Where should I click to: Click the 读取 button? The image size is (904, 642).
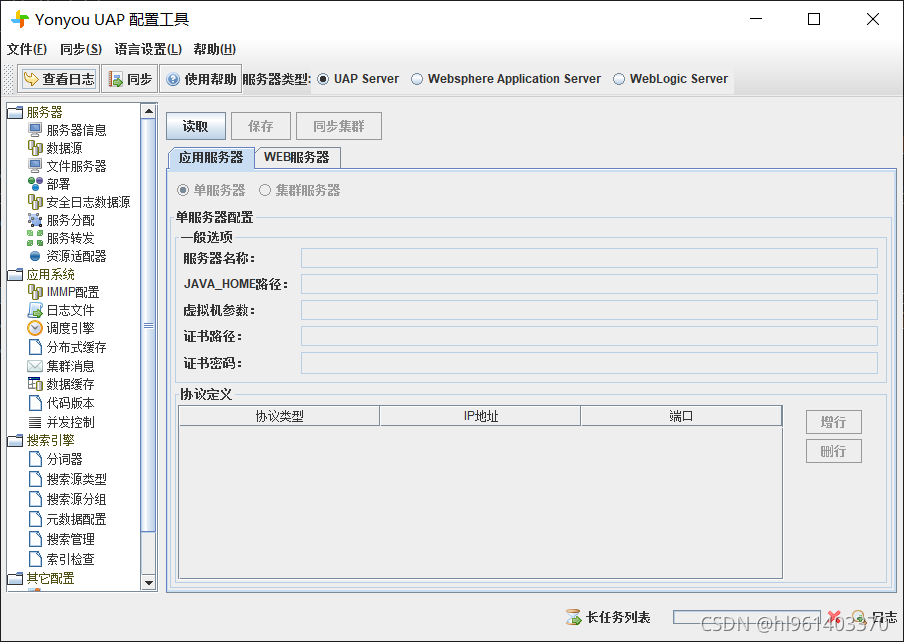195,126
